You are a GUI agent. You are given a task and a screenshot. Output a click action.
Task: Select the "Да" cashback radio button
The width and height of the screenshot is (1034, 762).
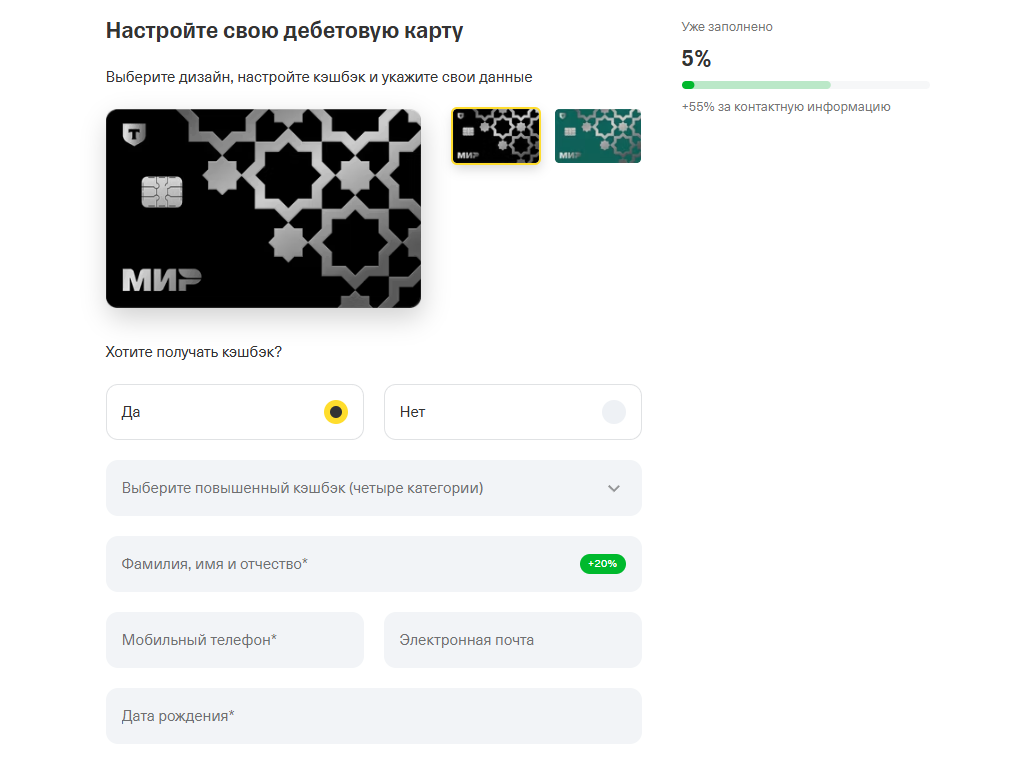click(335, 412)
